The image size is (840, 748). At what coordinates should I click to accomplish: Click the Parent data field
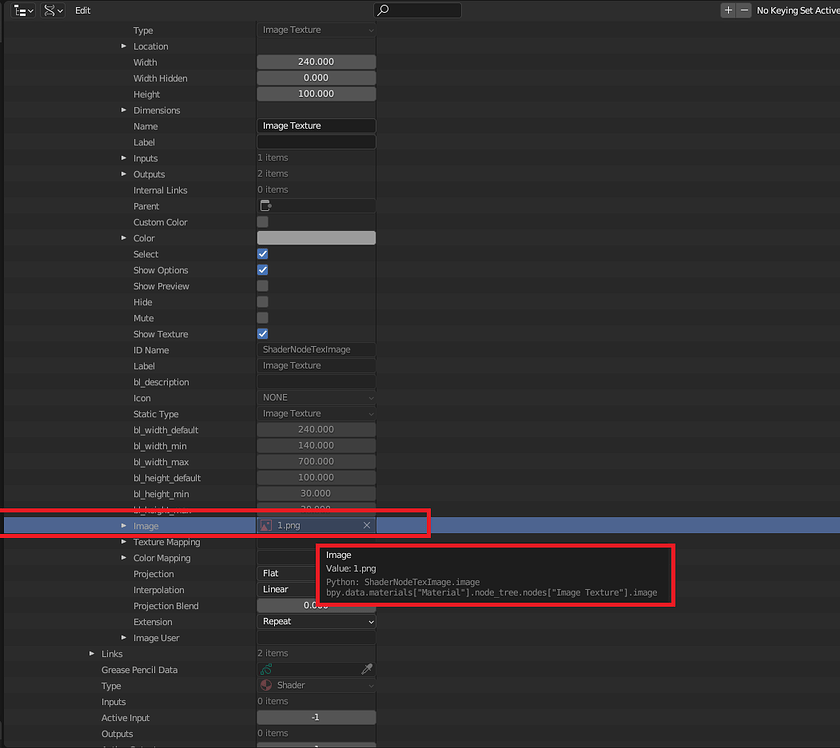[x=316, y=206]
